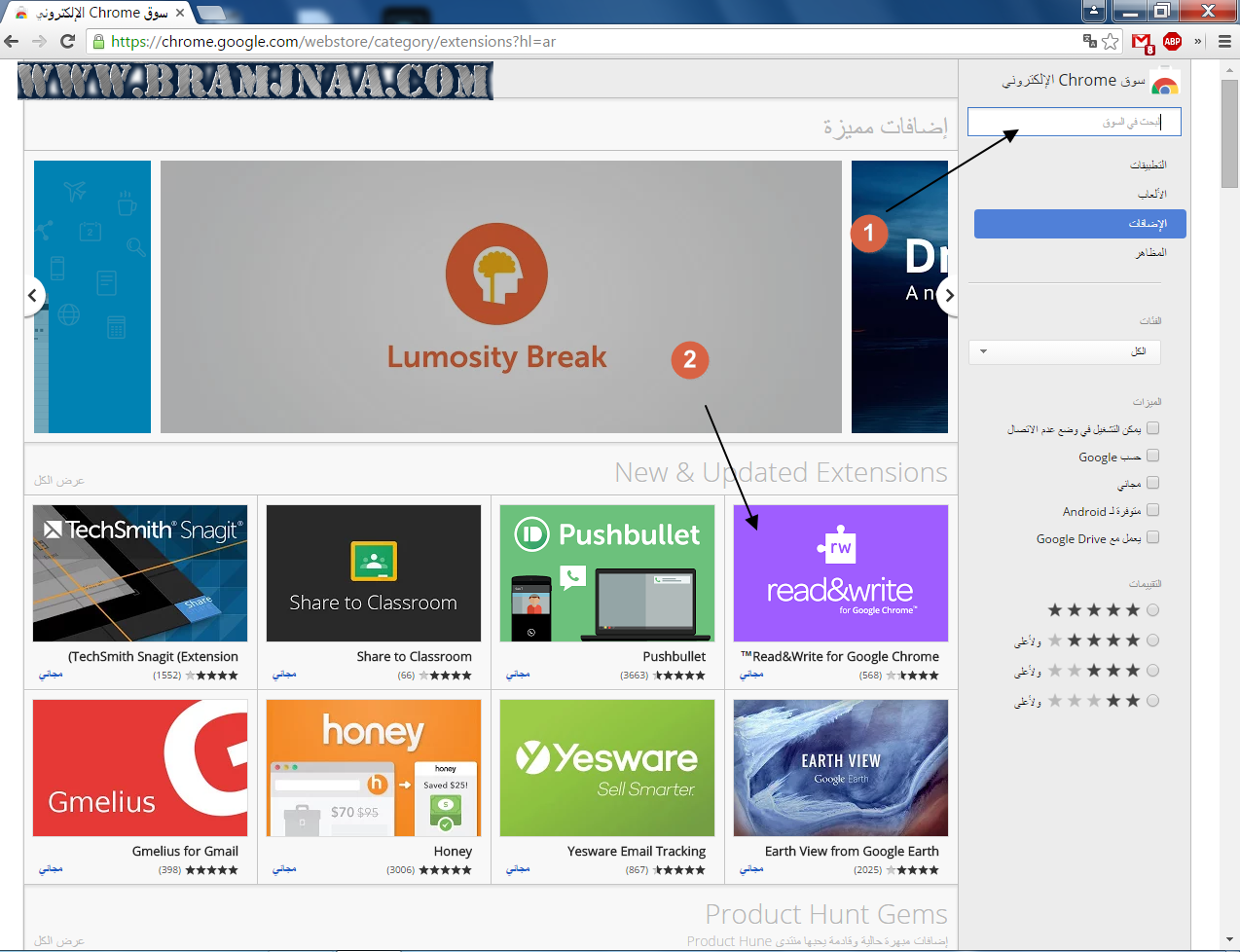Open the Gmail extension icon

(x=1143, y=42)
